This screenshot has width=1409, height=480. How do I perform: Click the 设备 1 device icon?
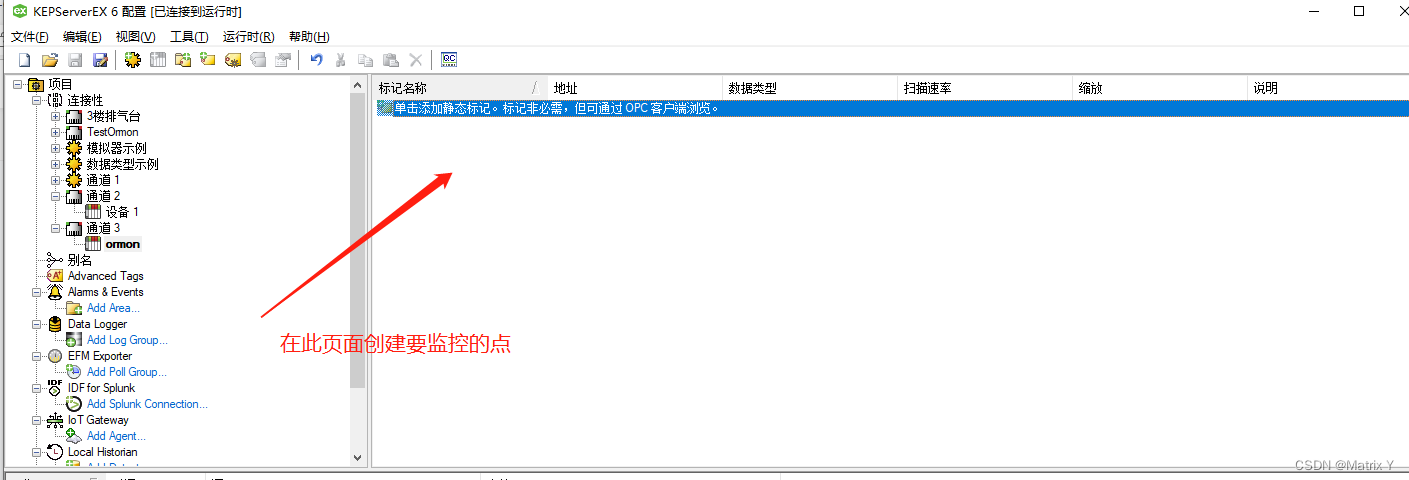(x=93, y=212)
